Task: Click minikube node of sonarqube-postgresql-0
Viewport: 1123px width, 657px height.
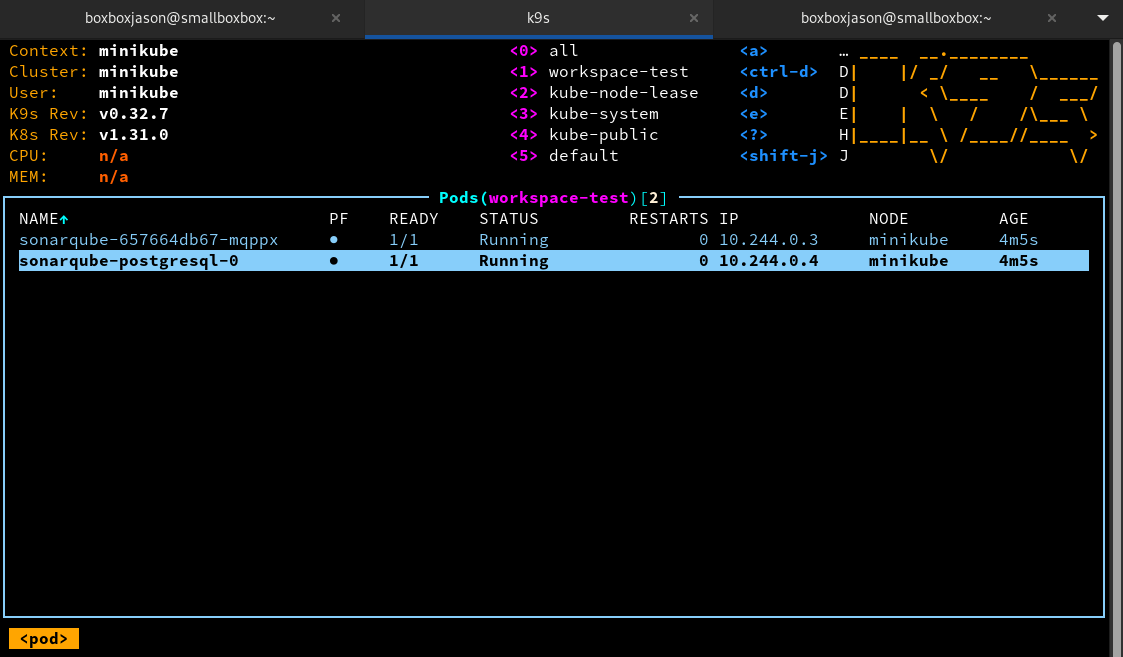Action: pyautogui.click(x=908, y=261)
